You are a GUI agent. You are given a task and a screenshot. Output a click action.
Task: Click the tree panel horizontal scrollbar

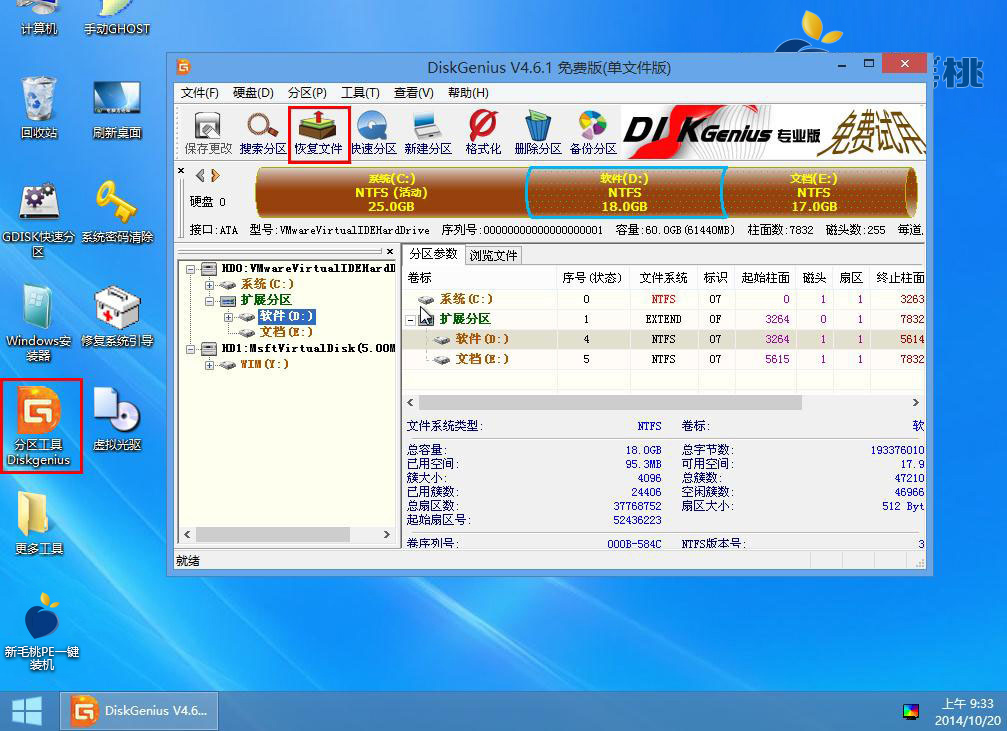coord(273,534)
